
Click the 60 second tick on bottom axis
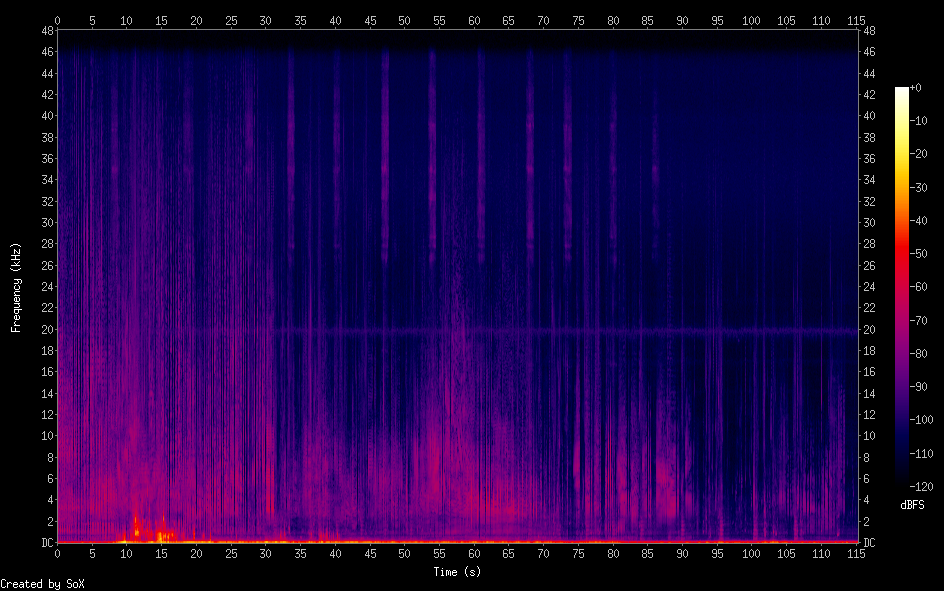[x=474, y=553]
